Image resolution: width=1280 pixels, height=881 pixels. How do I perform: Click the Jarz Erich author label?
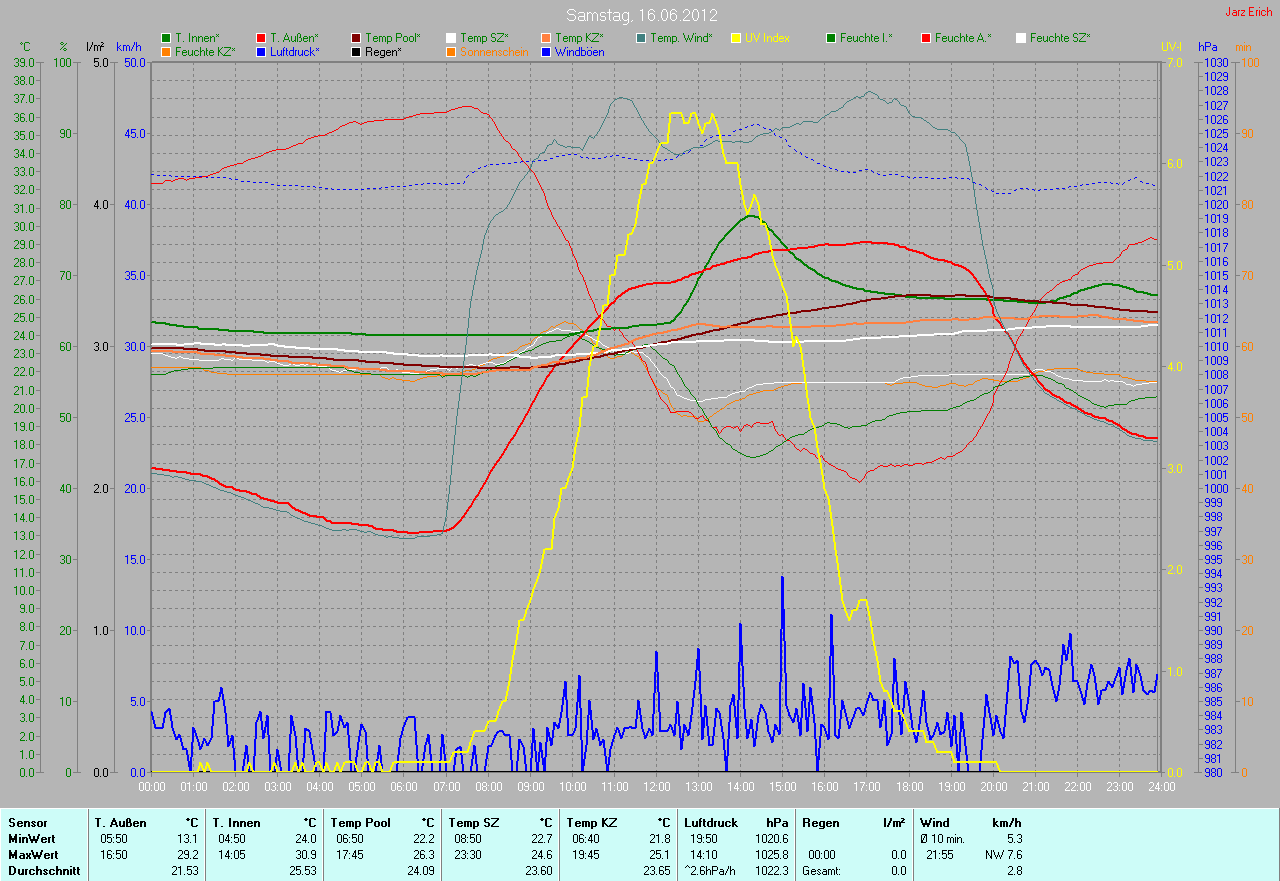(1249, 12)
